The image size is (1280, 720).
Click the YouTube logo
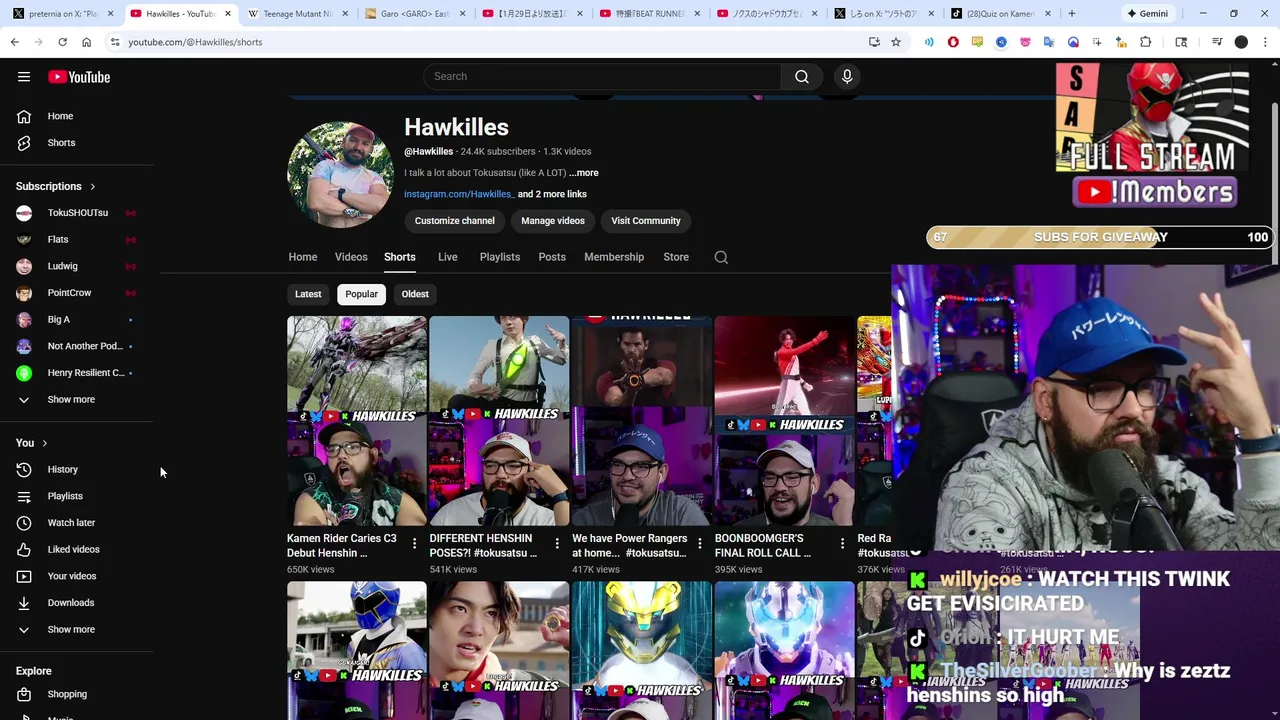click(x=78, y=77)
